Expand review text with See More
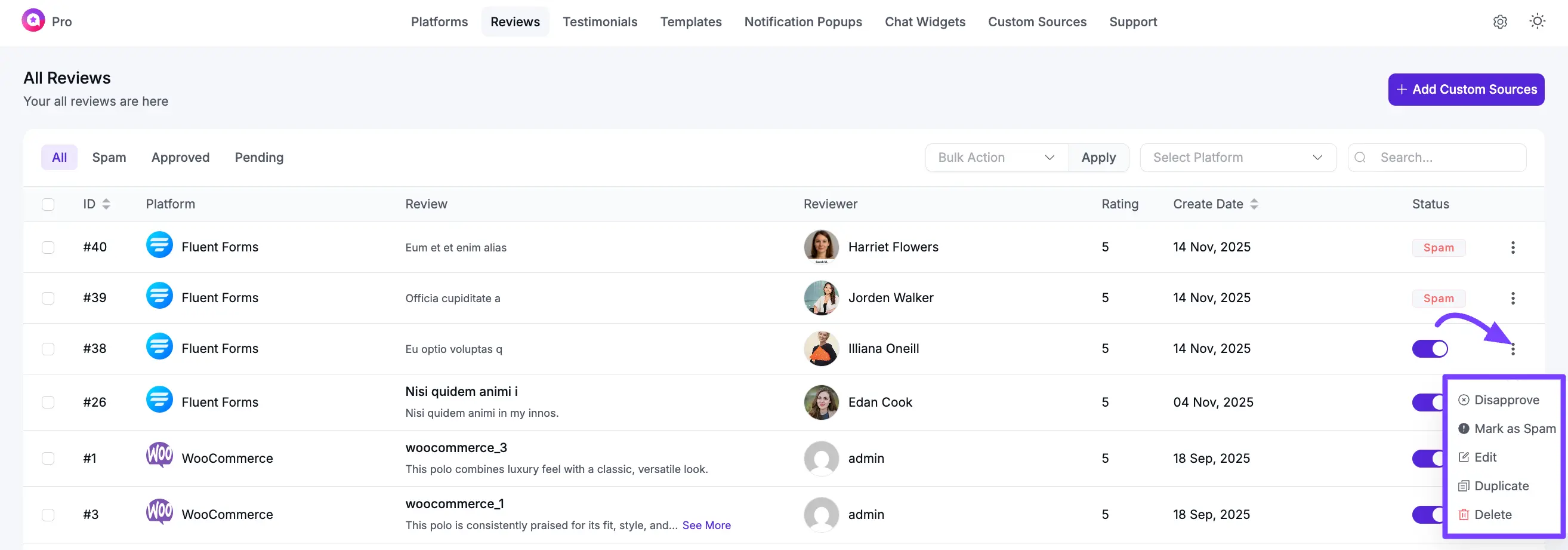 706,525
